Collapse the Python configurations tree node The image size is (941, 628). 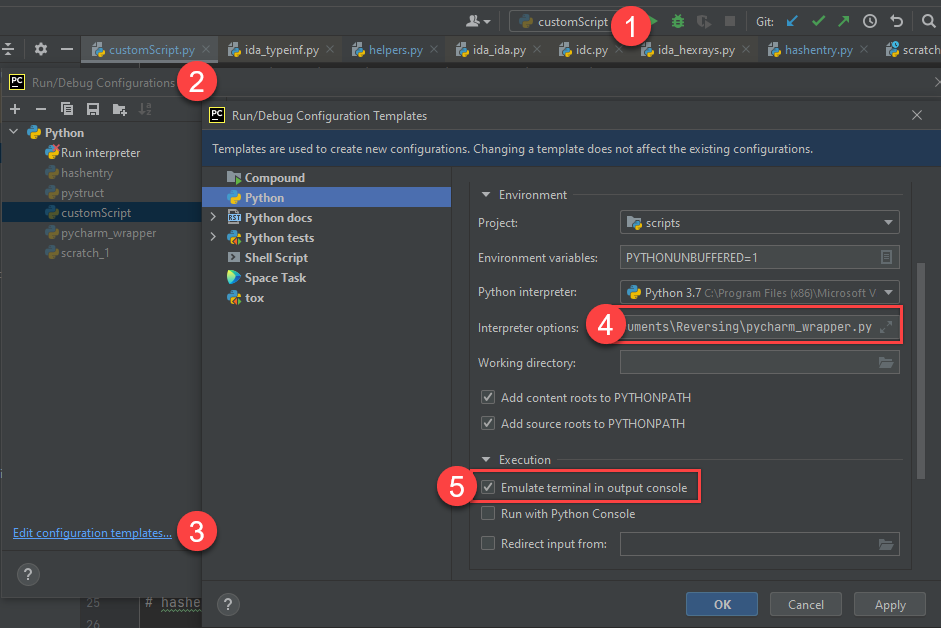point(14,131)
